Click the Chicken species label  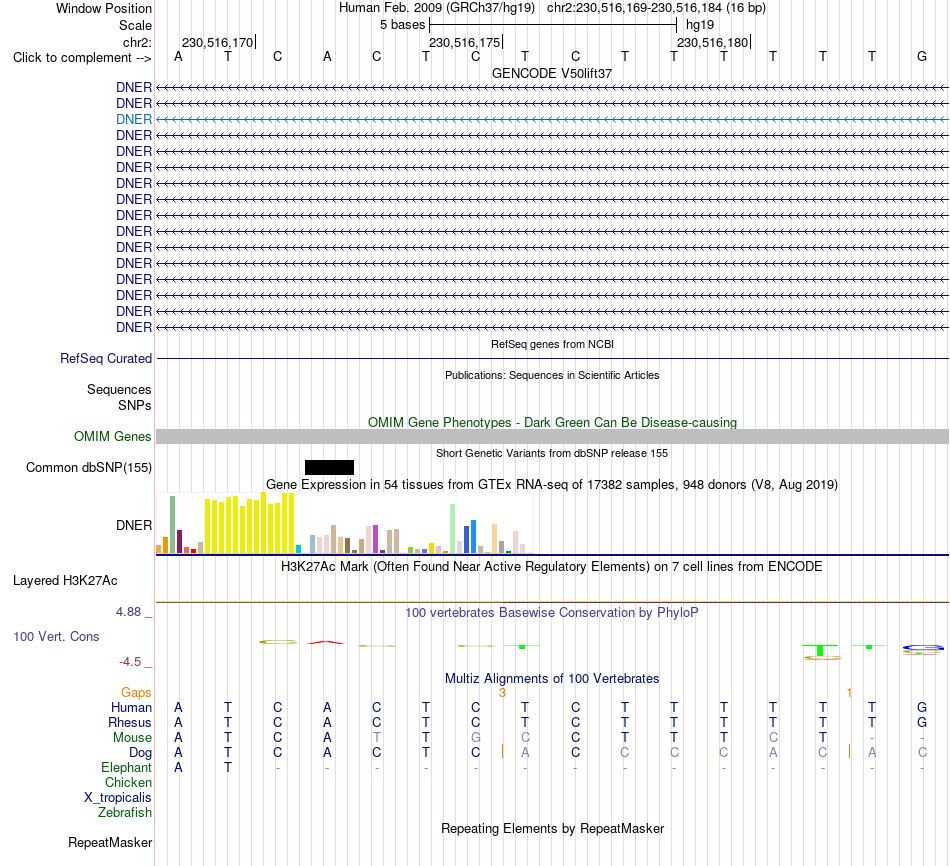pos(128,782)
